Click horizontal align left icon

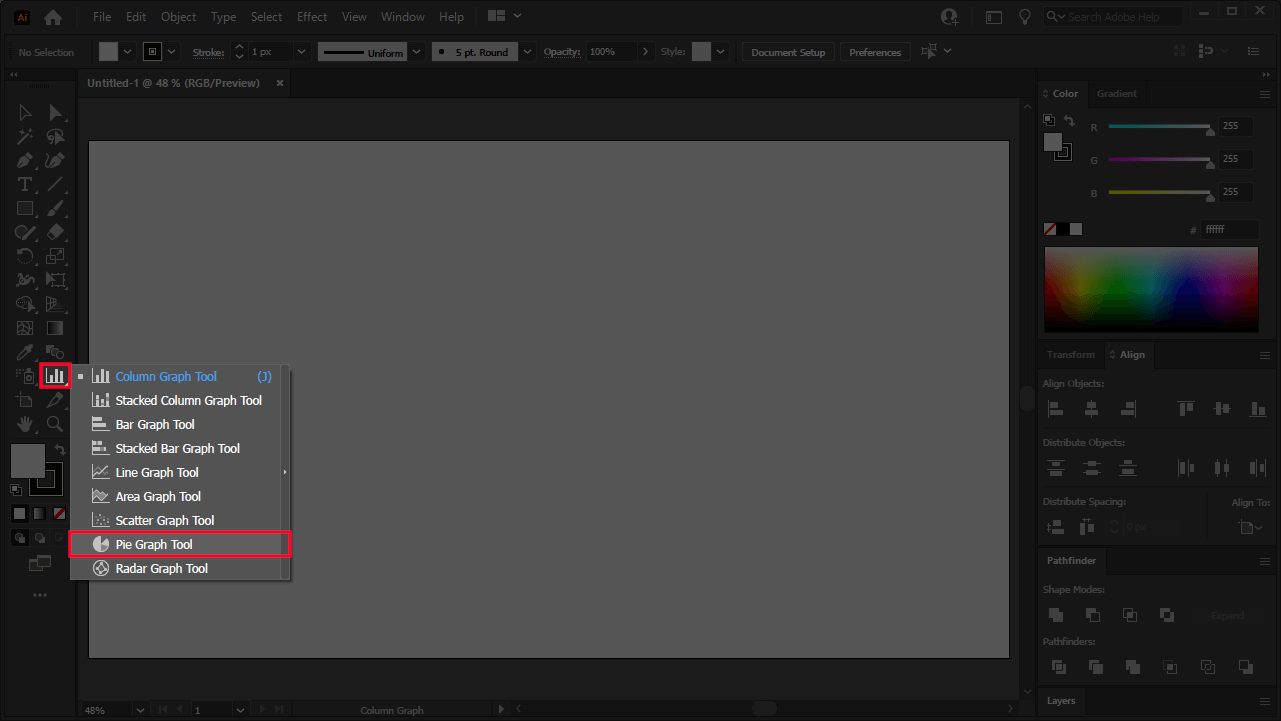pyautogui.click(x=1055, y=408)
